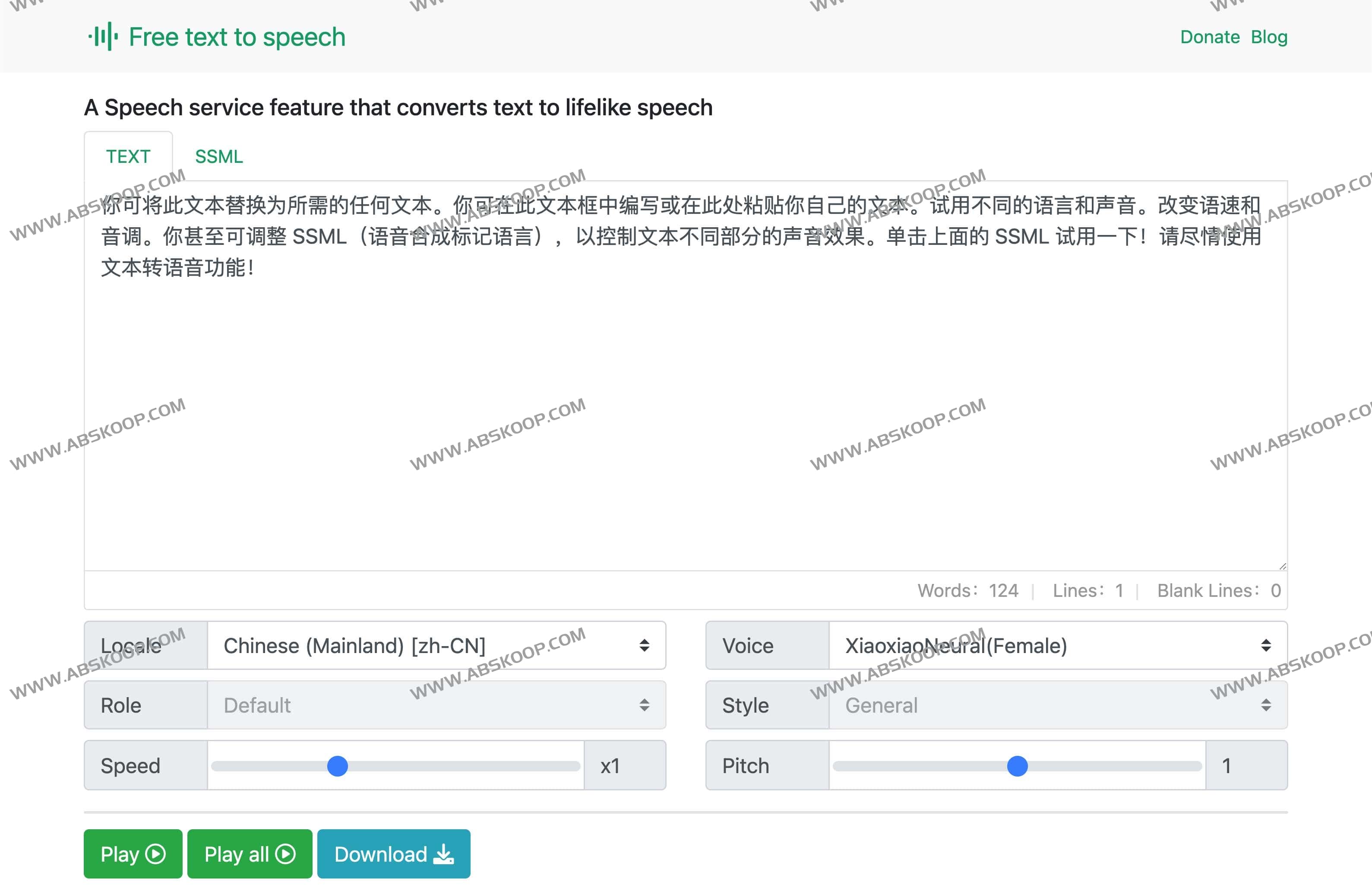Click the download arrow icon on Download button
Image resolution: width=1372 pixels, height=888 pixels.
pos(443,854)
